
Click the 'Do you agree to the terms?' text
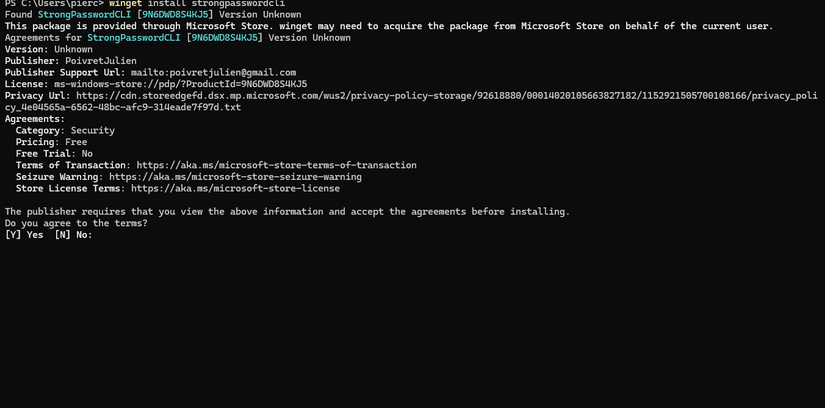coord(76,223)
